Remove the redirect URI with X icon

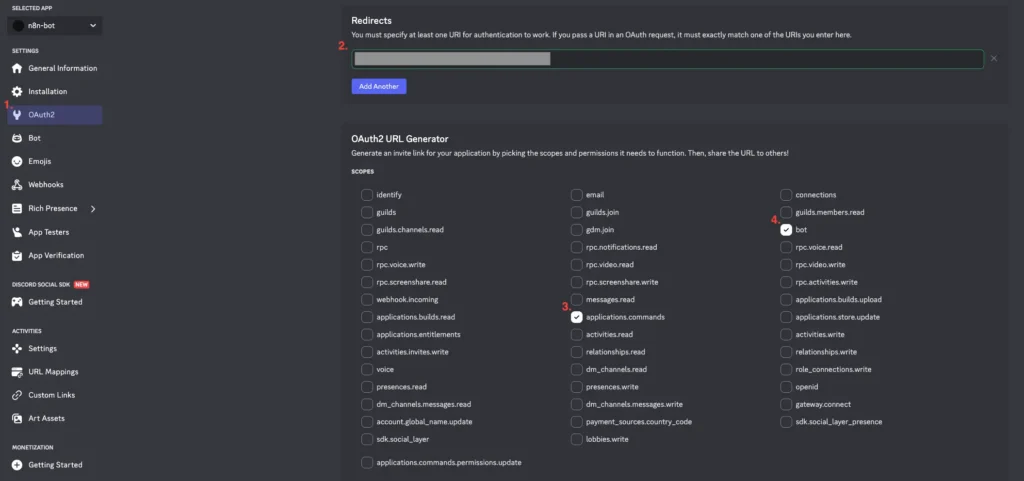click(x=994, y=59)
